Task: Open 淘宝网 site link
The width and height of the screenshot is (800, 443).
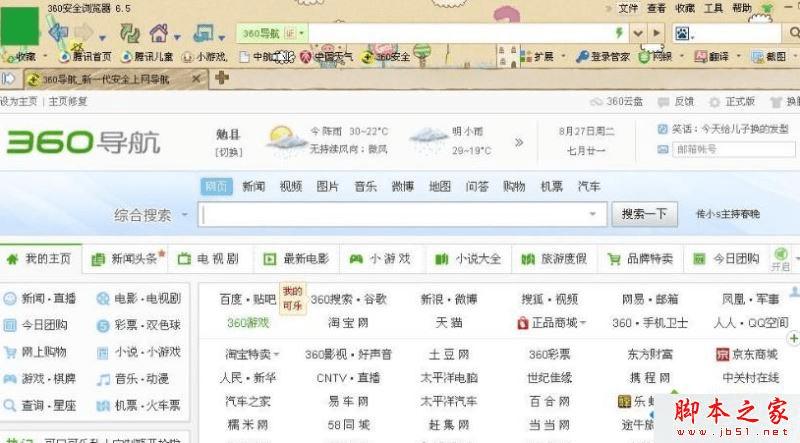Action: click(x=348, y=323)
